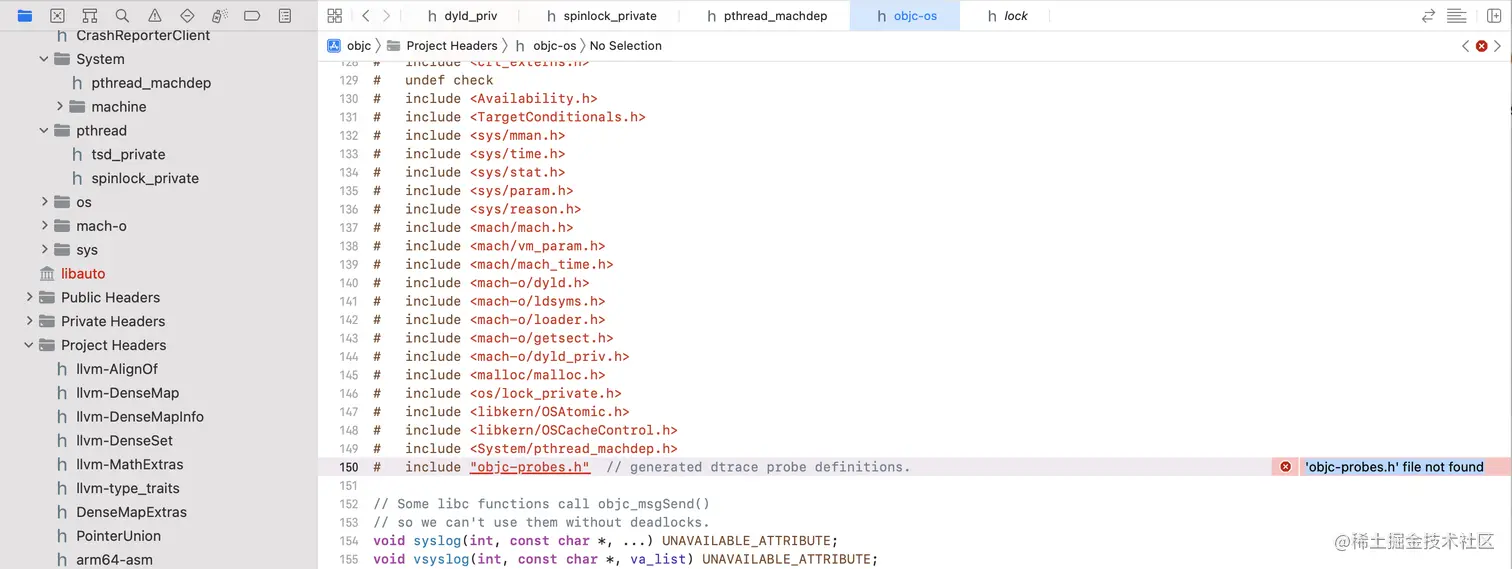
Task: Click the "objc-probes.h" include text
Action: tap(529, 467)
